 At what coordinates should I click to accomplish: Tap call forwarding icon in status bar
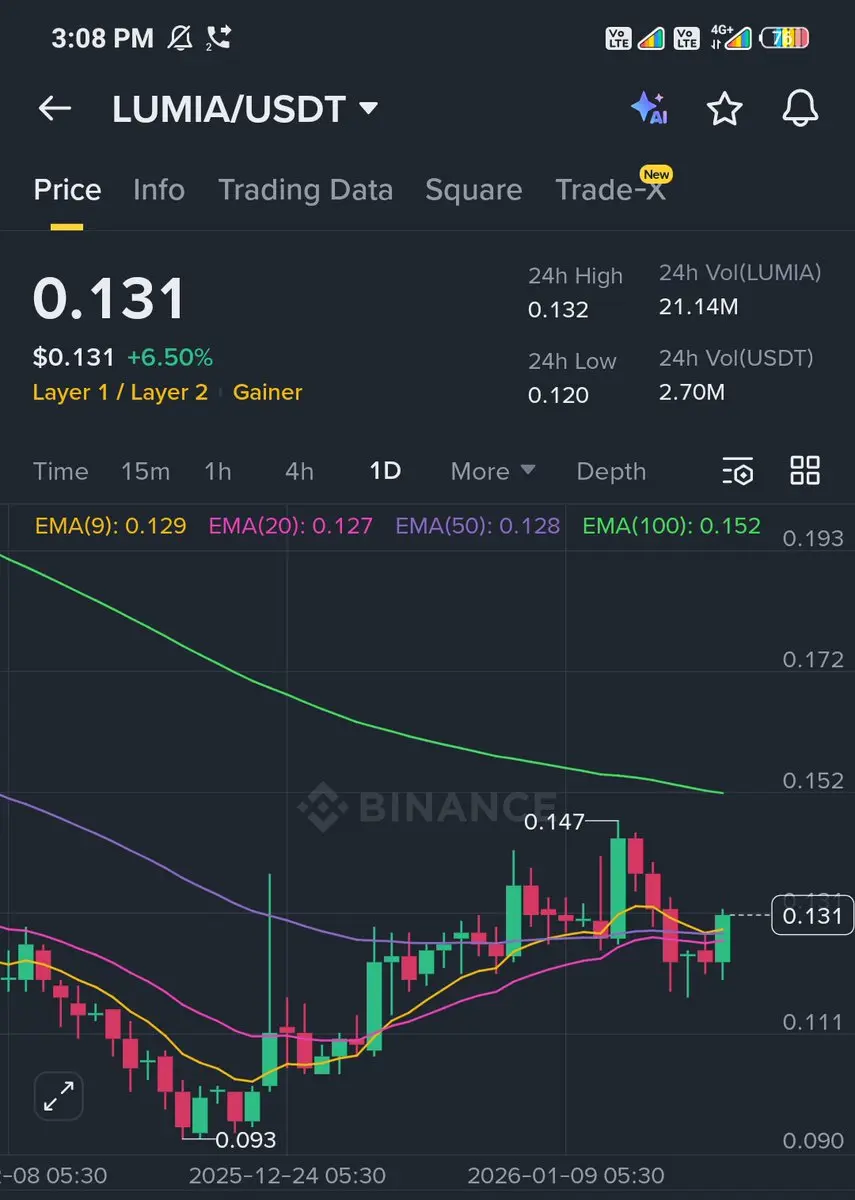click(218, 39)
